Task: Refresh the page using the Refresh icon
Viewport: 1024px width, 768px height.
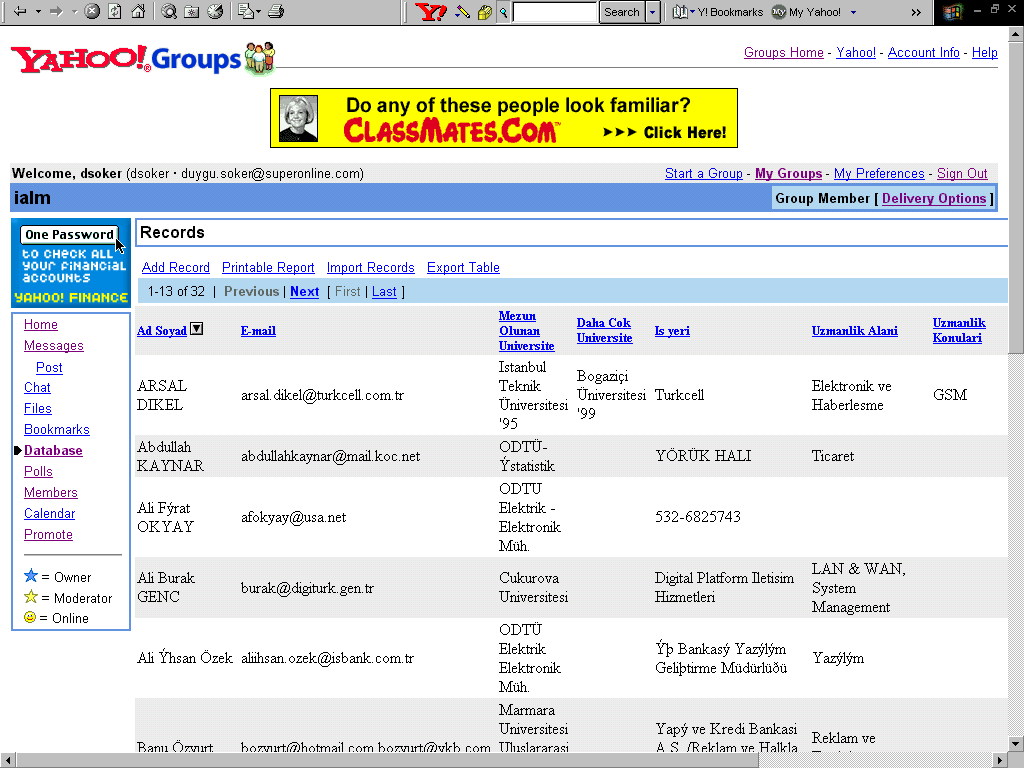Action: (115, 11)
